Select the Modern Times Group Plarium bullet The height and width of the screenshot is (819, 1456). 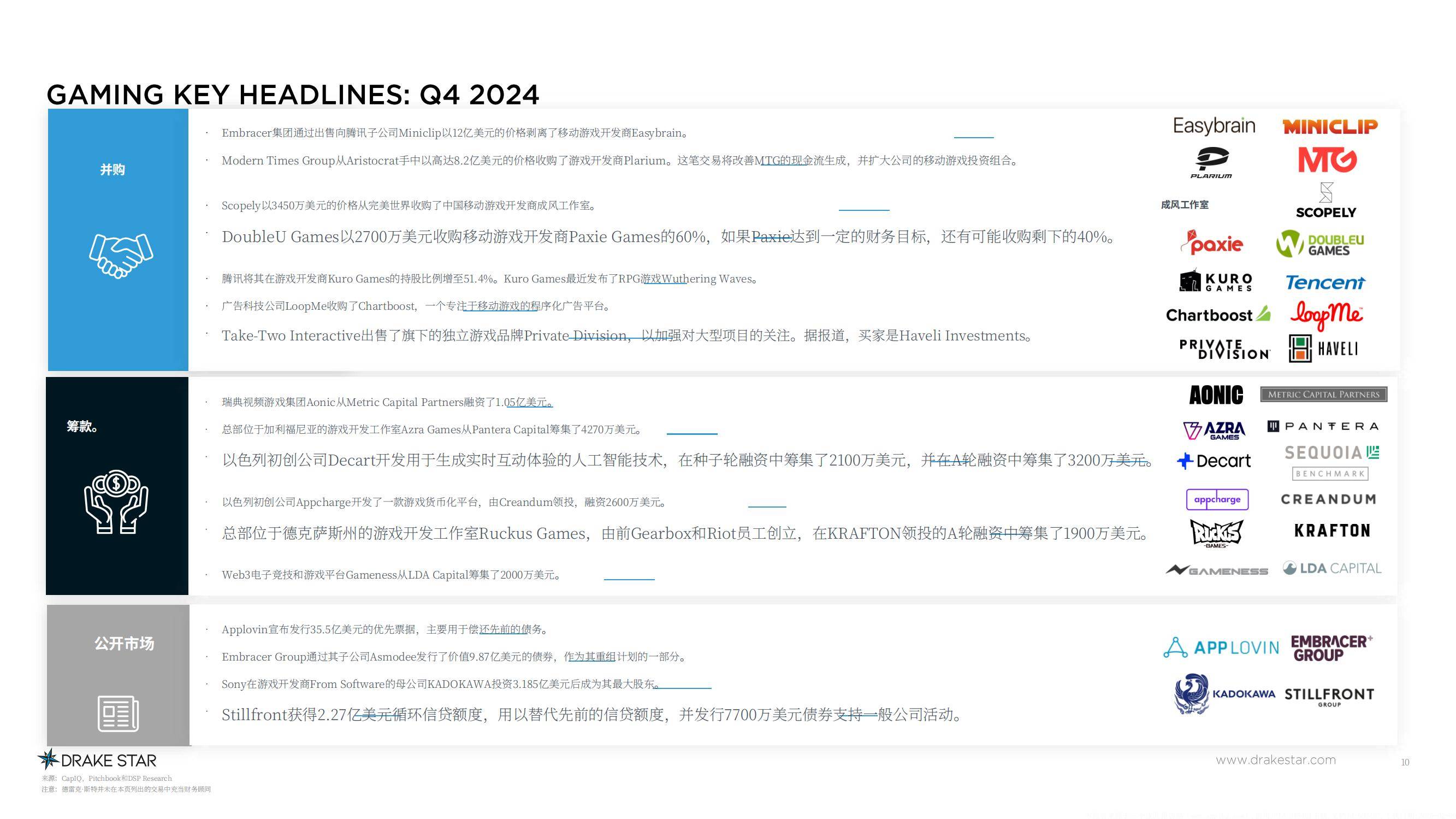point(620,161)
